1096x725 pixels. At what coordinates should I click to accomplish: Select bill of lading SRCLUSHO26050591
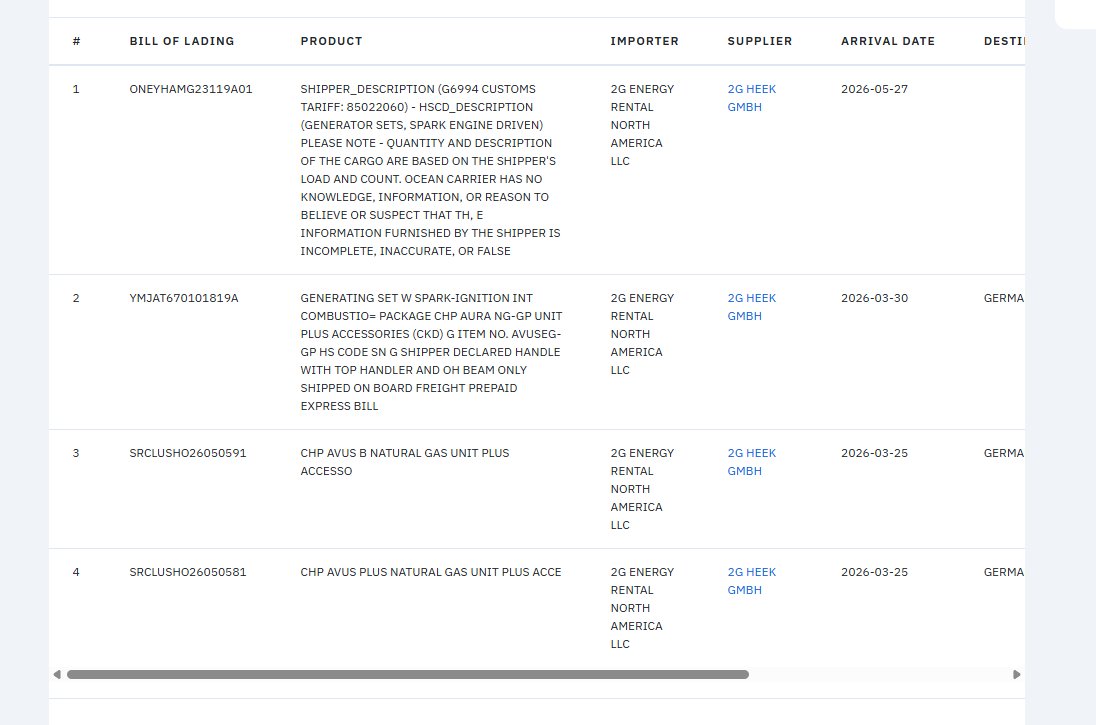coord(188,453)
